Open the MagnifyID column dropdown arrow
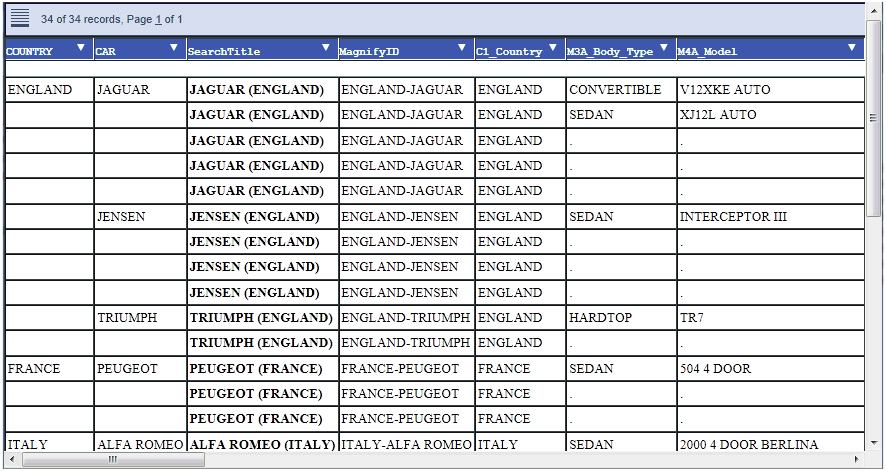Image resolution: width=886 pixels, height=471 pixels. (x=461, y=48)
